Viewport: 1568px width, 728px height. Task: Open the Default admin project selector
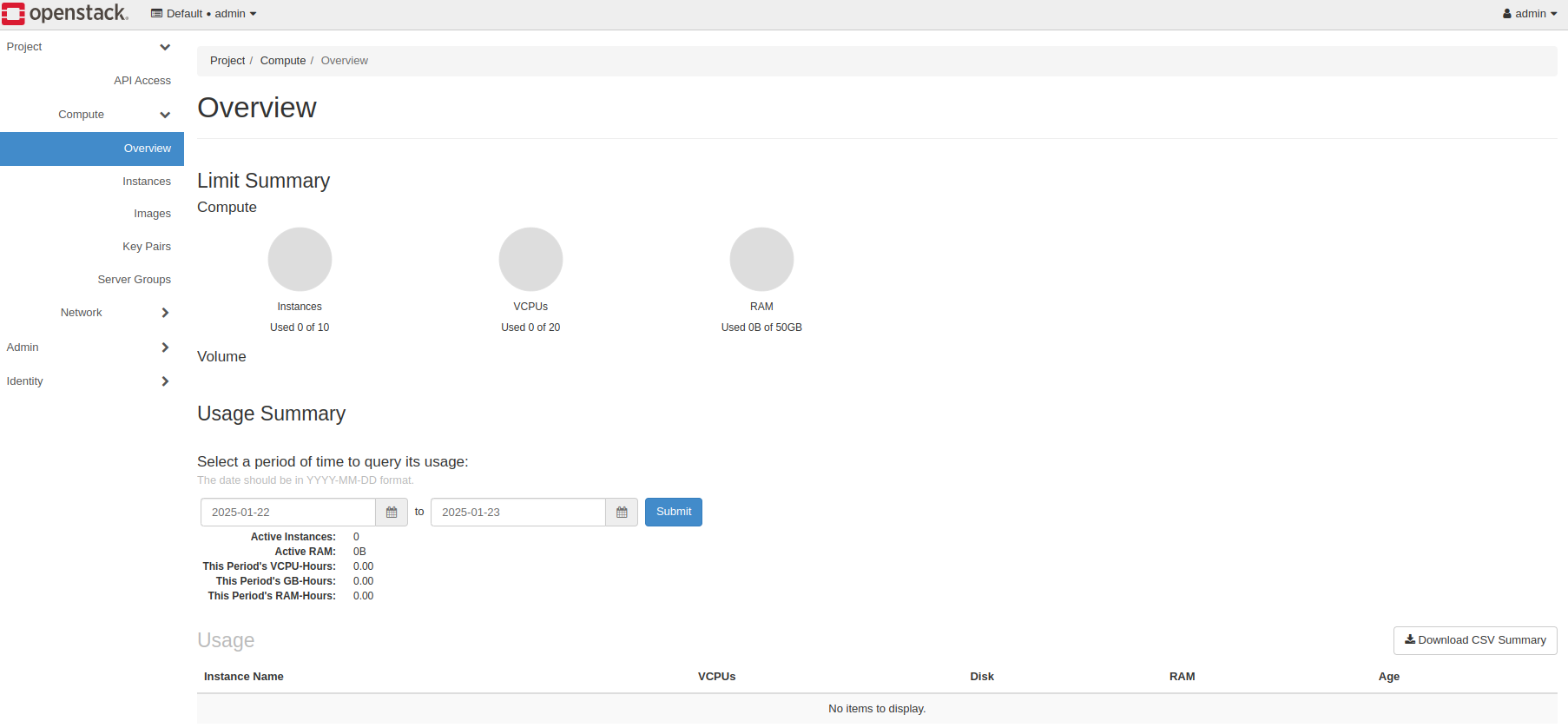pos(204,14)
